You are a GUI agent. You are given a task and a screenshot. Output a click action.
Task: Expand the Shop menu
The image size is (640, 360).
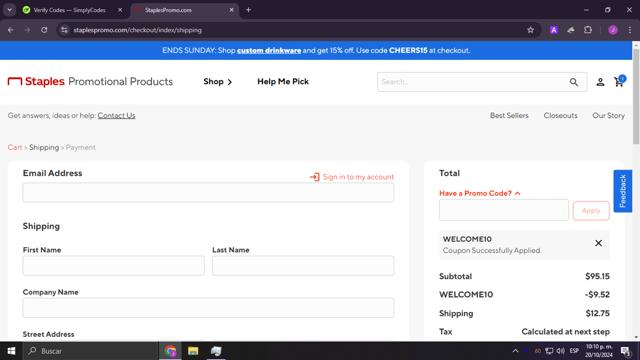click(x=218, y=82)
